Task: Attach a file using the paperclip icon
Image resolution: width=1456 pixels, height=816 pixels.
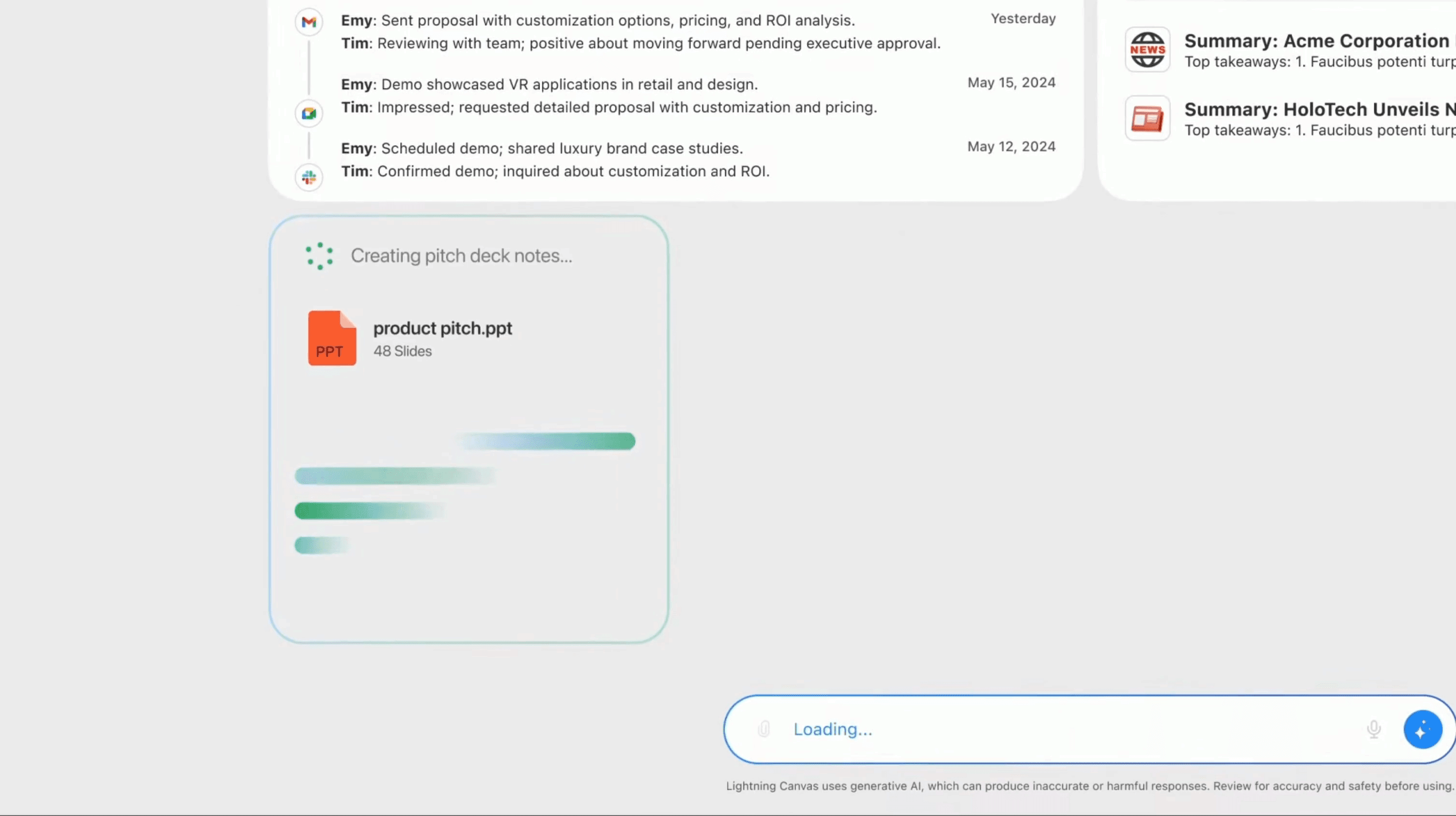Action: pos(764,729)
